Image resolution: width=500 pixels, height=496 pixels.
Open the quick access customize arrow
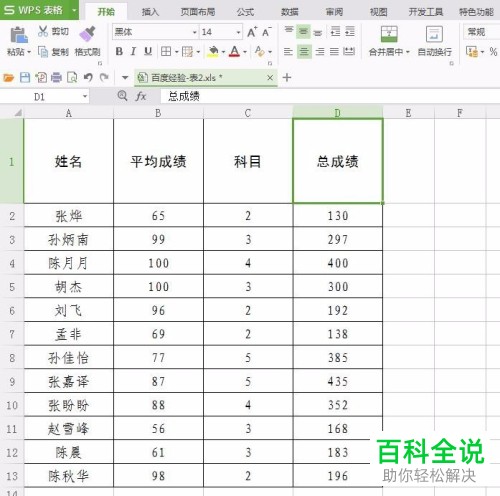[125, 78]
